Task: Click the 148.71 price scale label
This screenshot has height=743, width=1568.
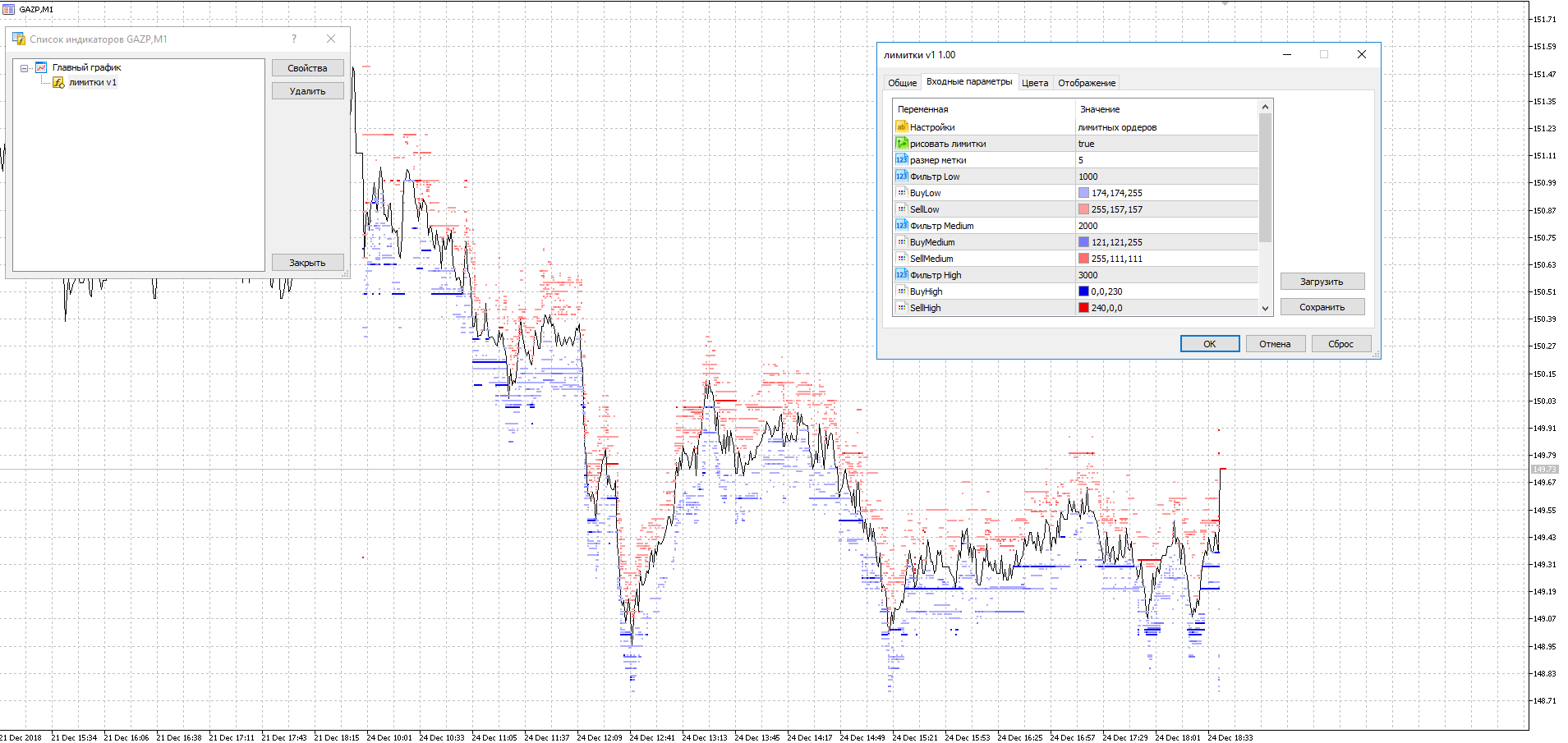Action: click(1544, 701)
